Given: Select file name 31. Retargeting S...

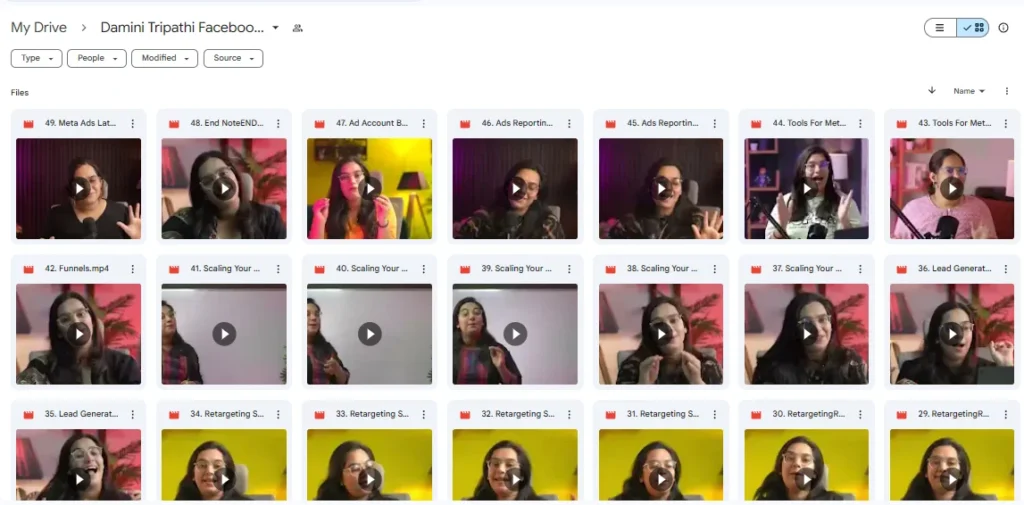Looking at the screenshot, I should (664, 415).
